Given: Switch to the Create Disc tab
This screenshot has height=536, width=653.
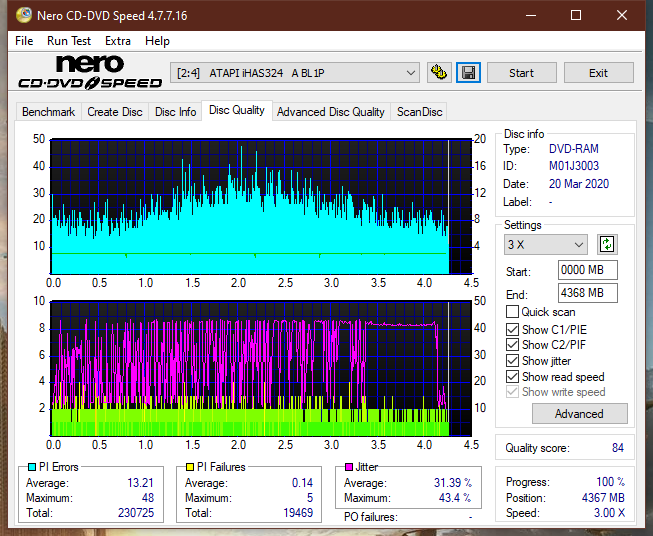Looking at the screenshot, I should tap(115, 112).
